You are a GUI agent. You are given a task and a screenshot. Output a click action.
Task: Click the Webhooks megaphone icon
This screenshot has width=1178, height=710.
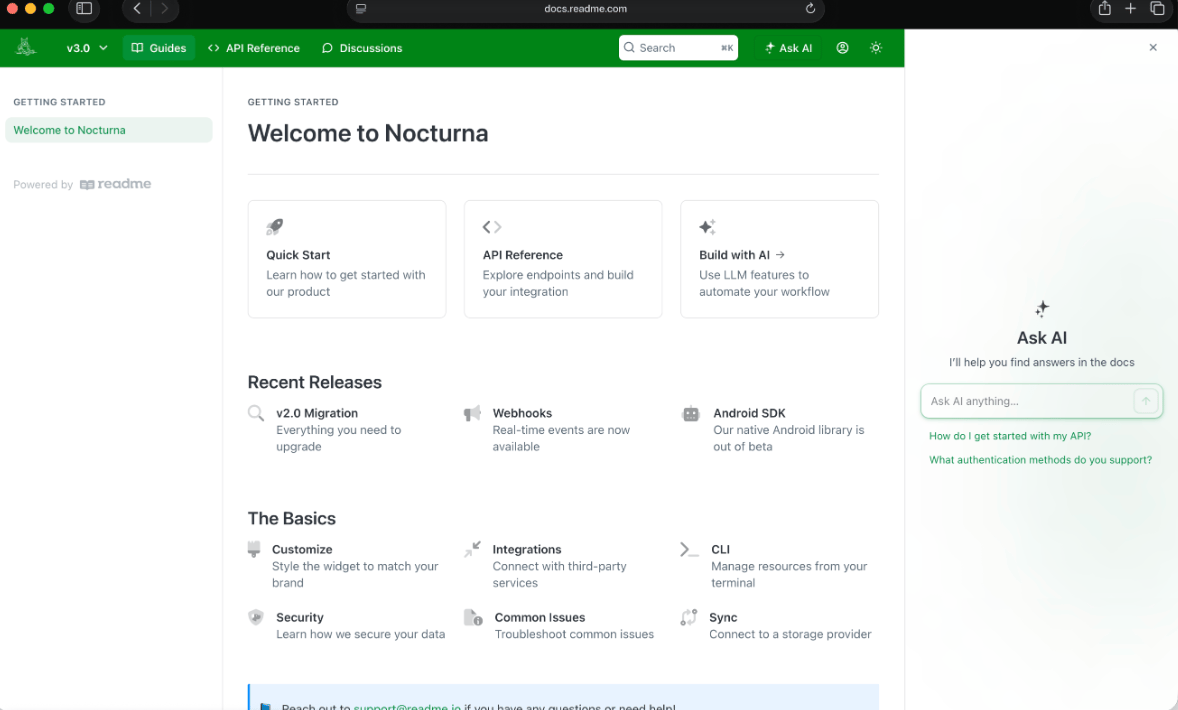click(473, 413)
